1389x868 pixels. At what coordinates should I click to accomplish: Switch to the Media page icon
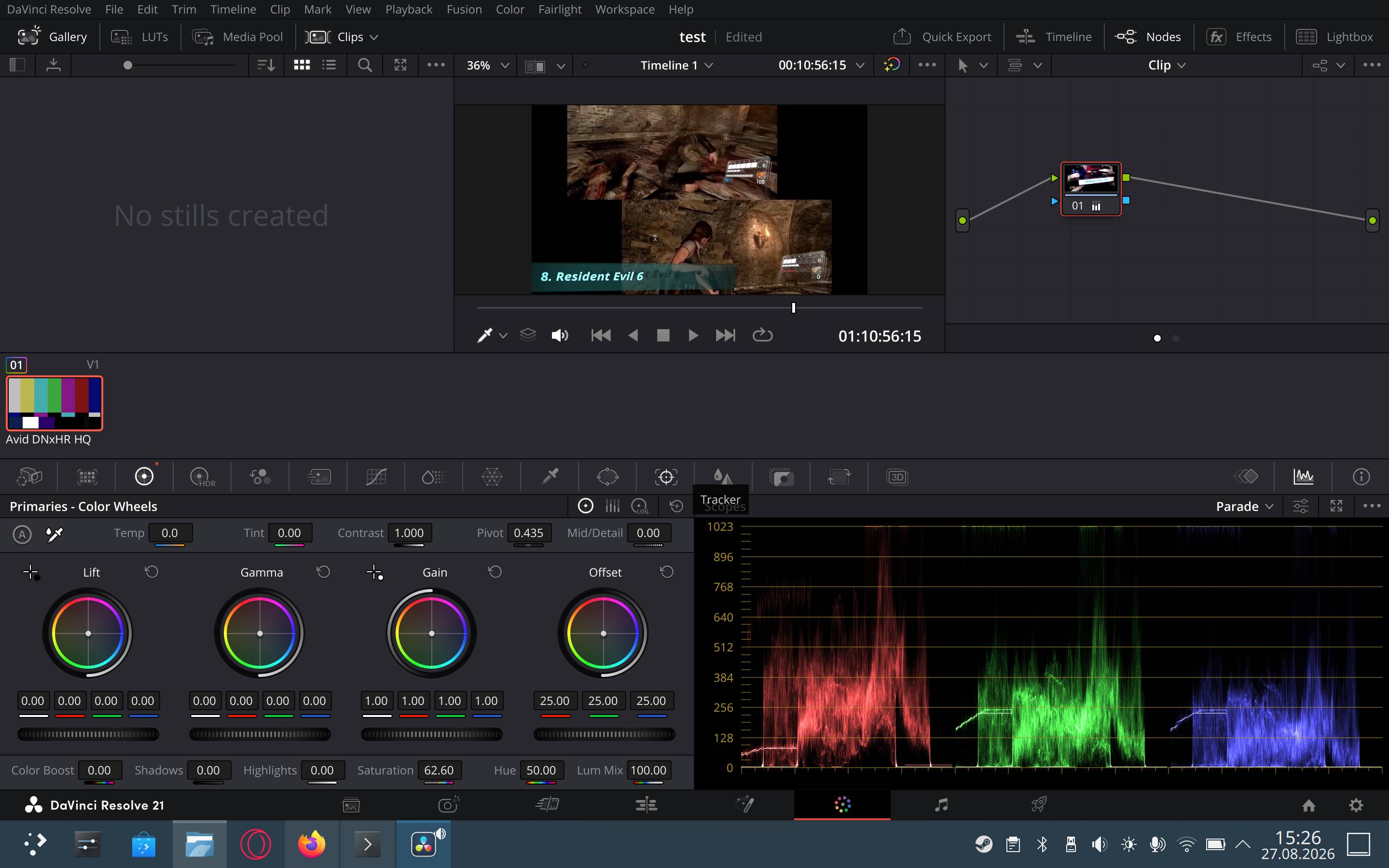(351, 805)
